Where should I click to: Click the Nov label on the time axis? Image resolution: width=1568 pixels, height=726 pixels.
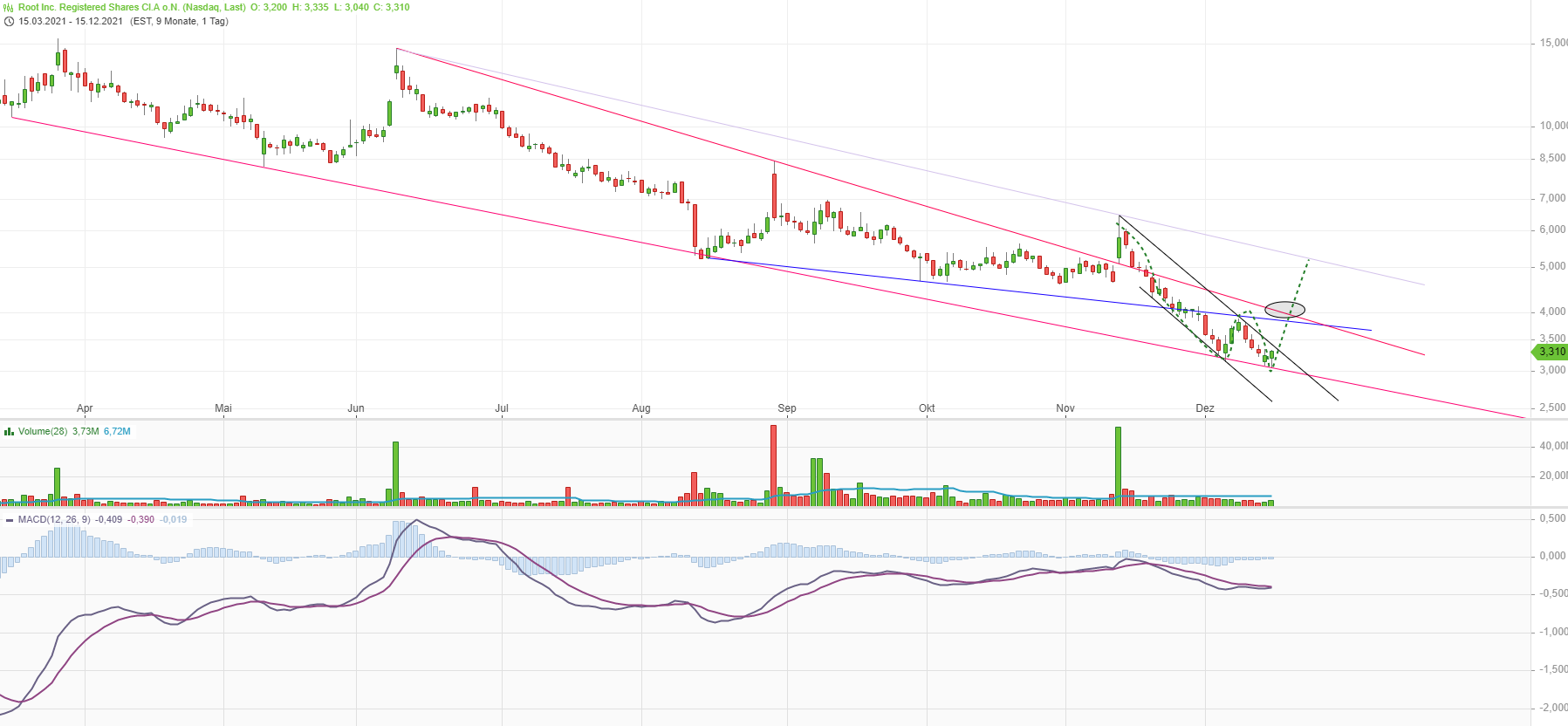pyautogui.click(x=1065, y=408)
